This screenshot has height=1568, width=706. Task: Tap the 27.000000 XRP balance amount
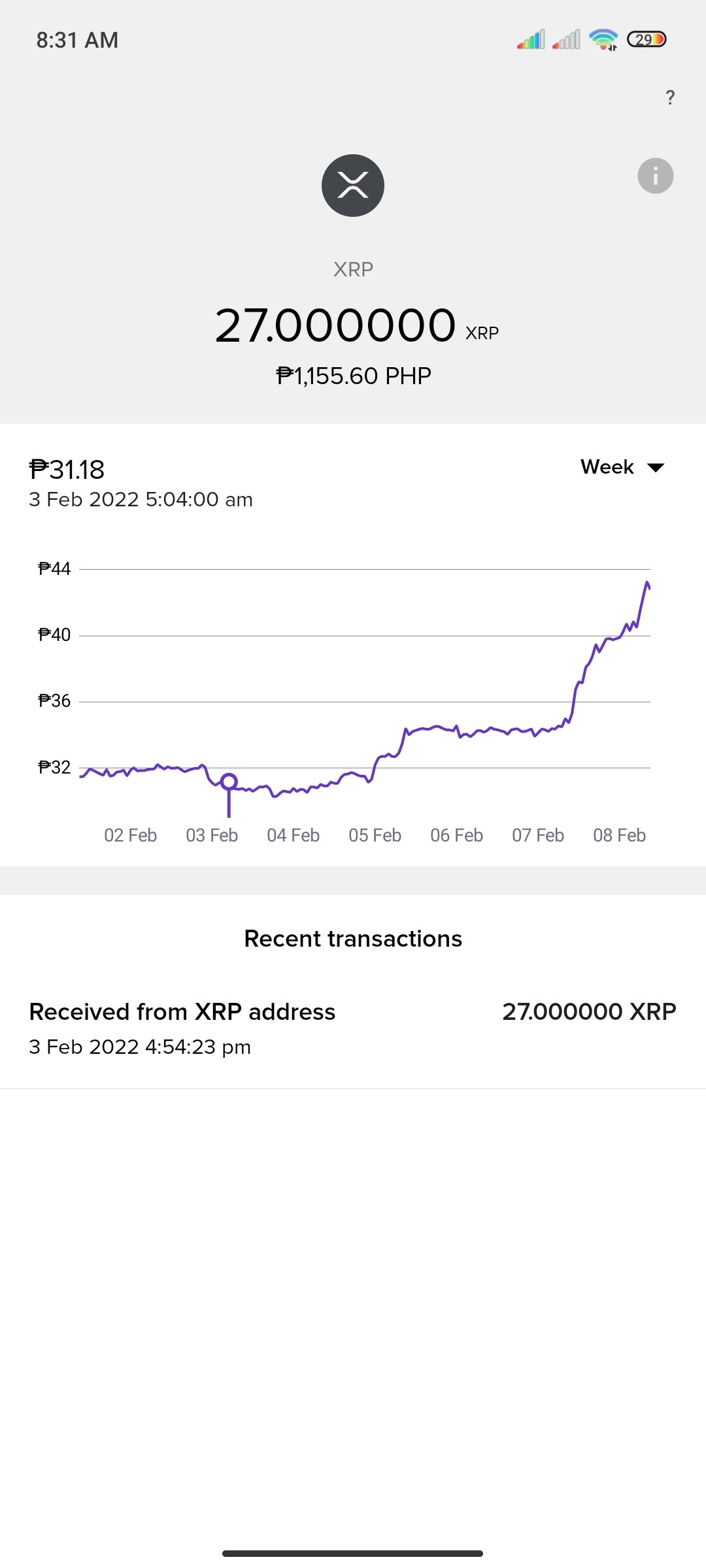(356, 325)
